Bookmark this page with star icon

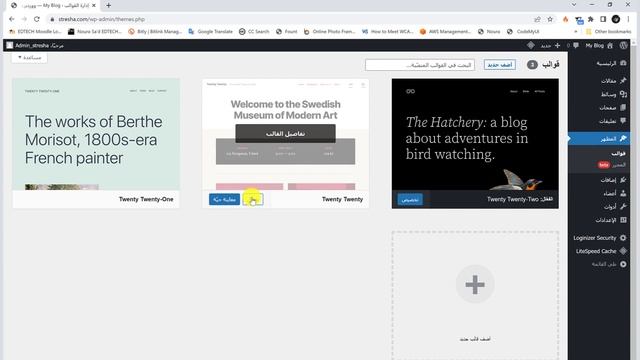(x=550, y=19)
